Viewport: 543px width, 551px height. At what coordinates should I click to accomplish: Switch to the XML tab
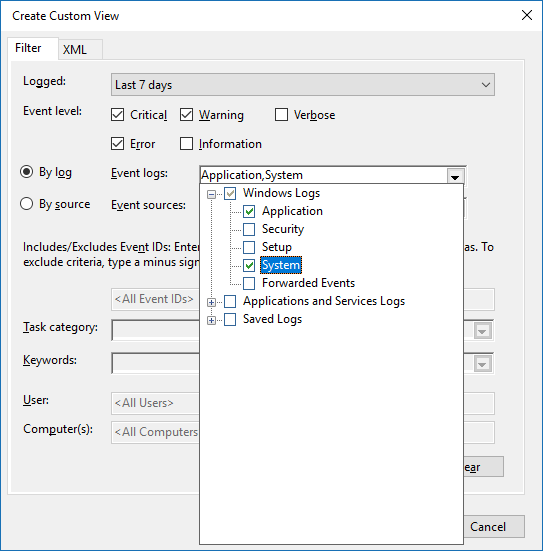pos(80,49)
